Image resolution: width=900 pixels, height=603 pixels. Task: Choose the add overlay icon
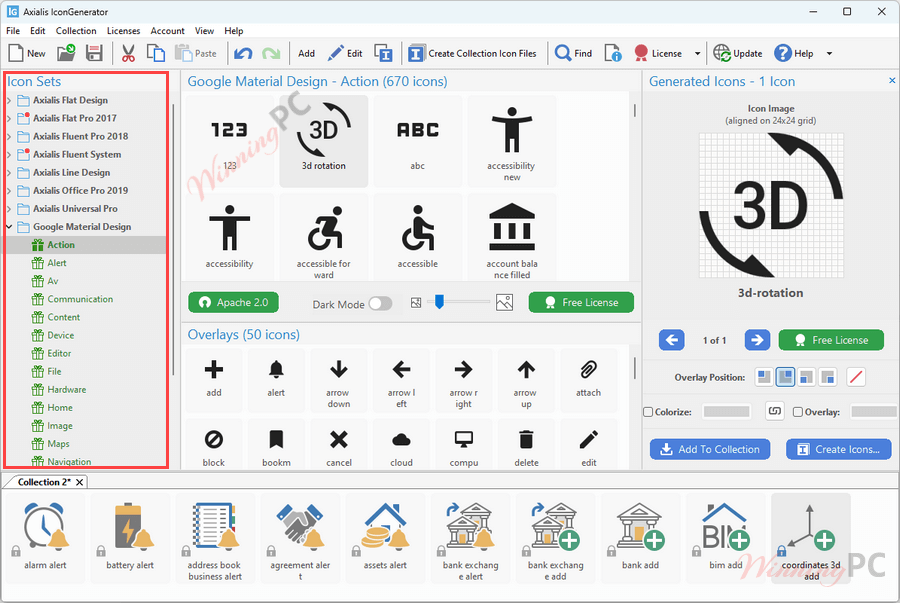click(214, 379)
